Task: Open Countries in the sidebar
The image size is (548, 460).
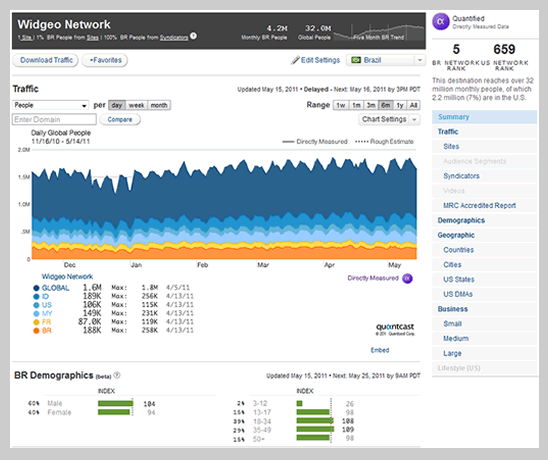Action: click(x=484, y=250)
